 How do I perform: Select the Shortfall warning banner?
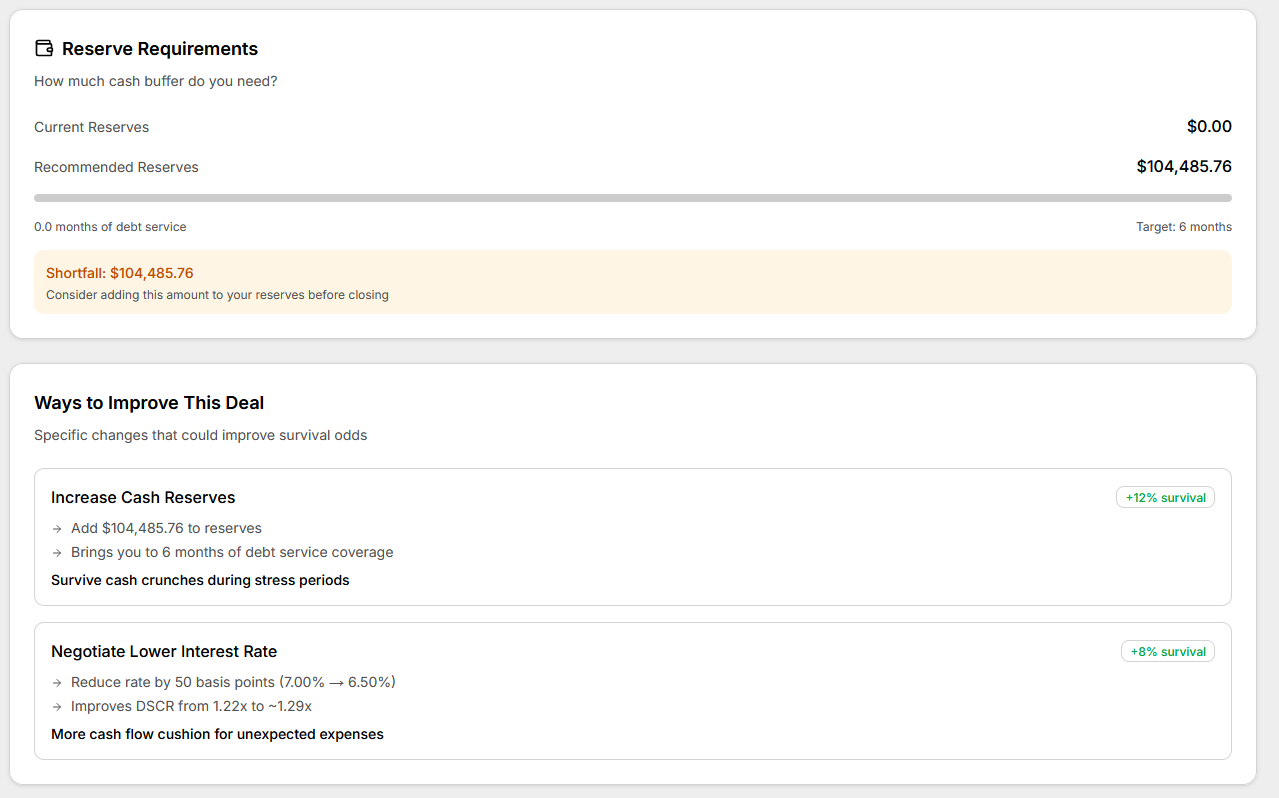(634, 281)
